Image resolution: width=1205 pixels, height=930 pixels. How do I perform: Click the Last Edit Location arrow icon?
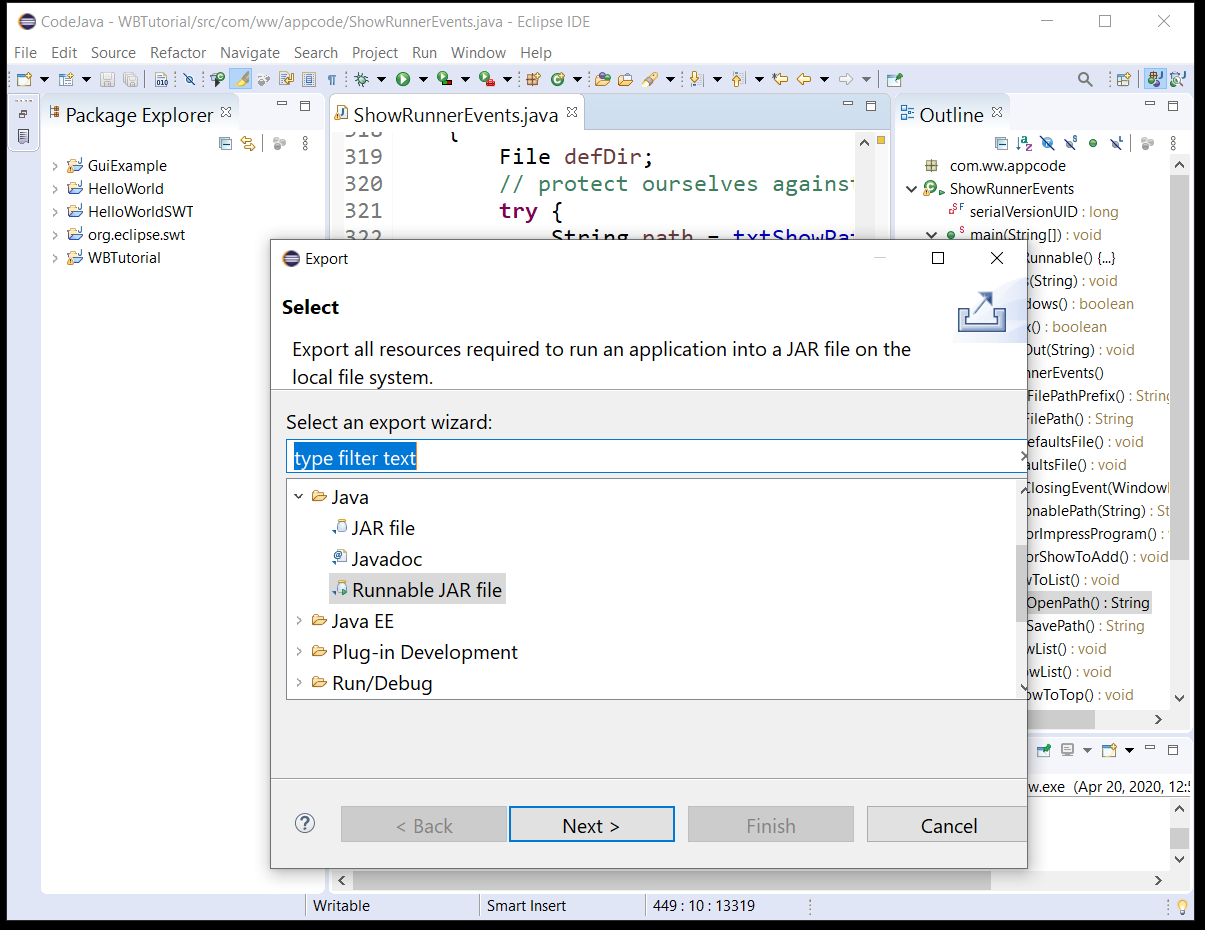(780, 80)
